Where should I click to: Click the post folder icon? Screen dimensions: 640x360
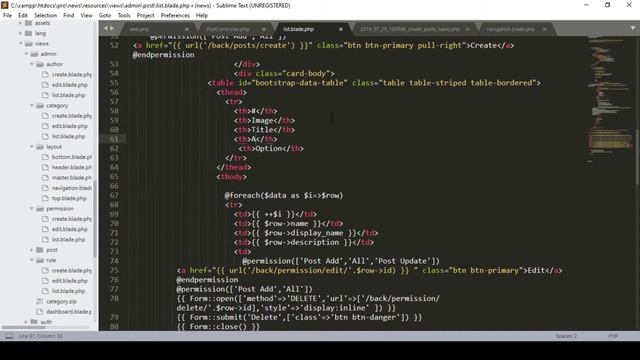[x=40, y=250]
